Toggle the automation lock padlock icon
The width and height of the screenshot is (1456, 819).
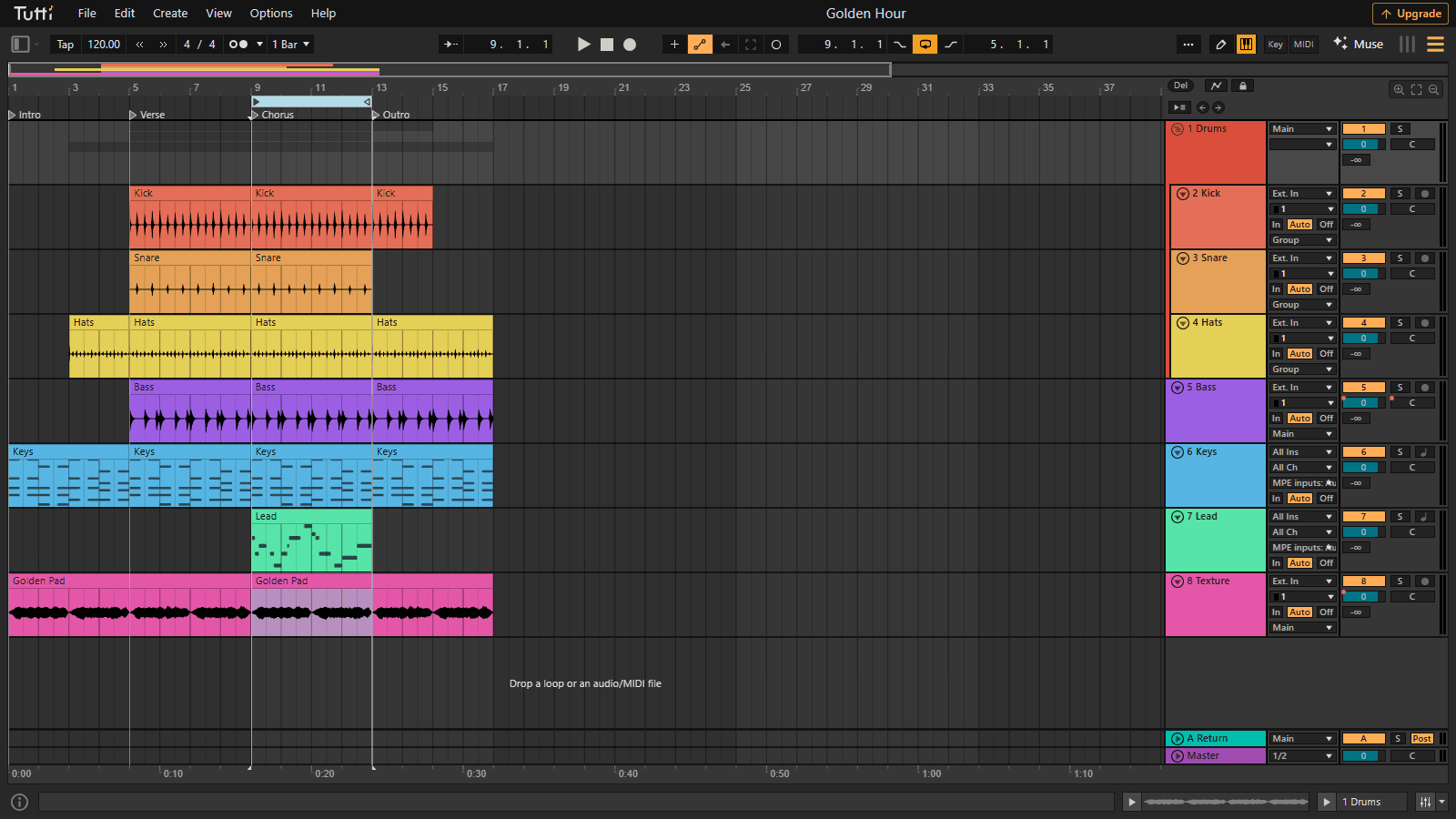1242,86
